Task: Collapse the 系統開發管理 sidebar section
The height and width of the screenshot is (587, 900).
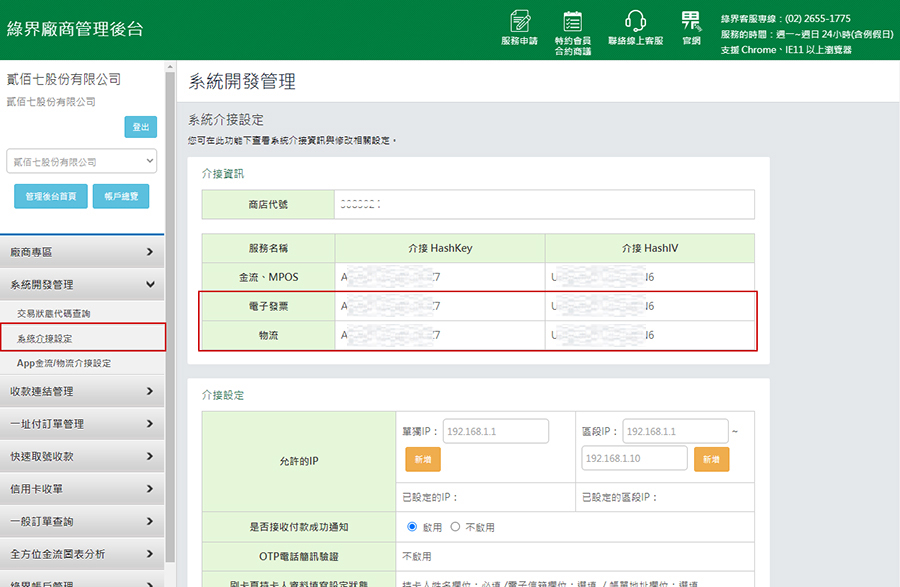Action: click(82, 285)
